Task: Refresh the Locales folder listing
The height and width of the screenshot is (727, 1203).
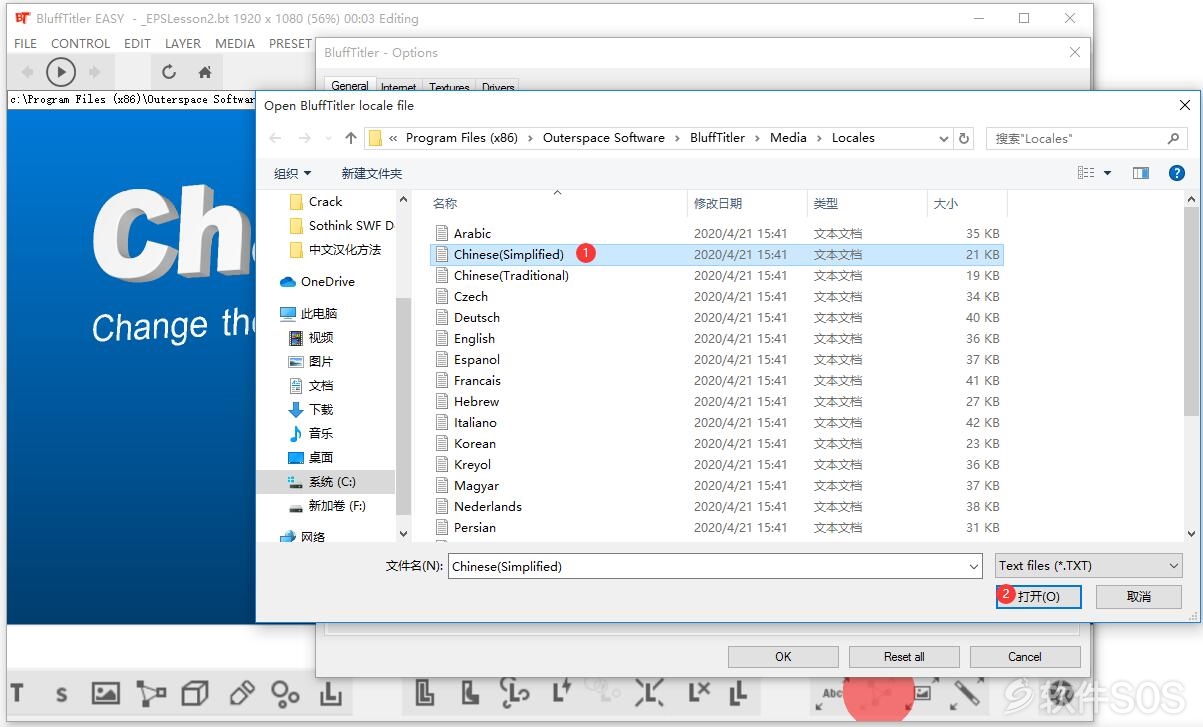Action: point(964,138)
